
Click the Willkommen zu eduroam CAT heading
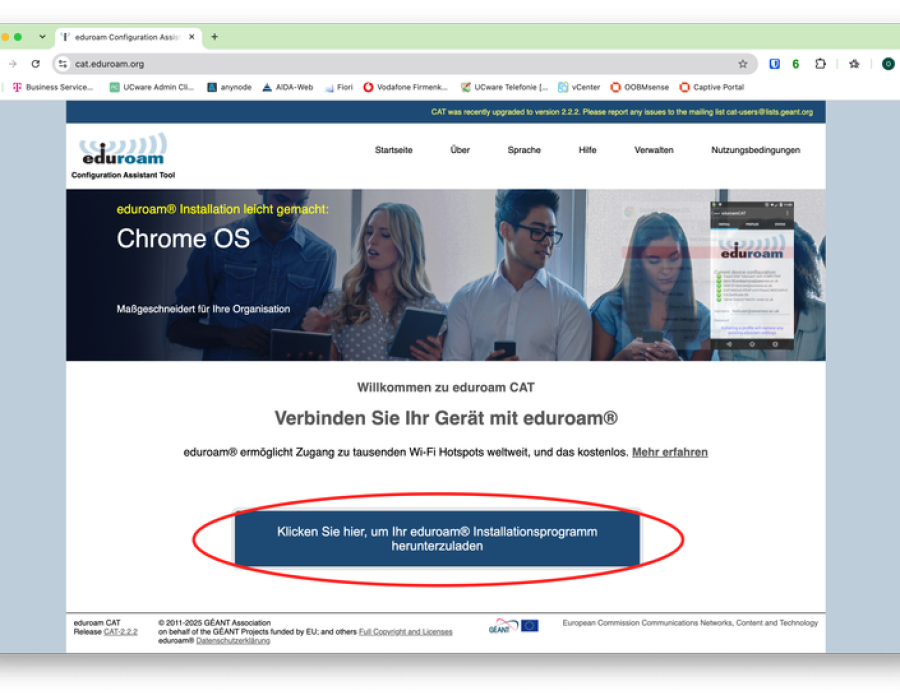tap(445, 387)
